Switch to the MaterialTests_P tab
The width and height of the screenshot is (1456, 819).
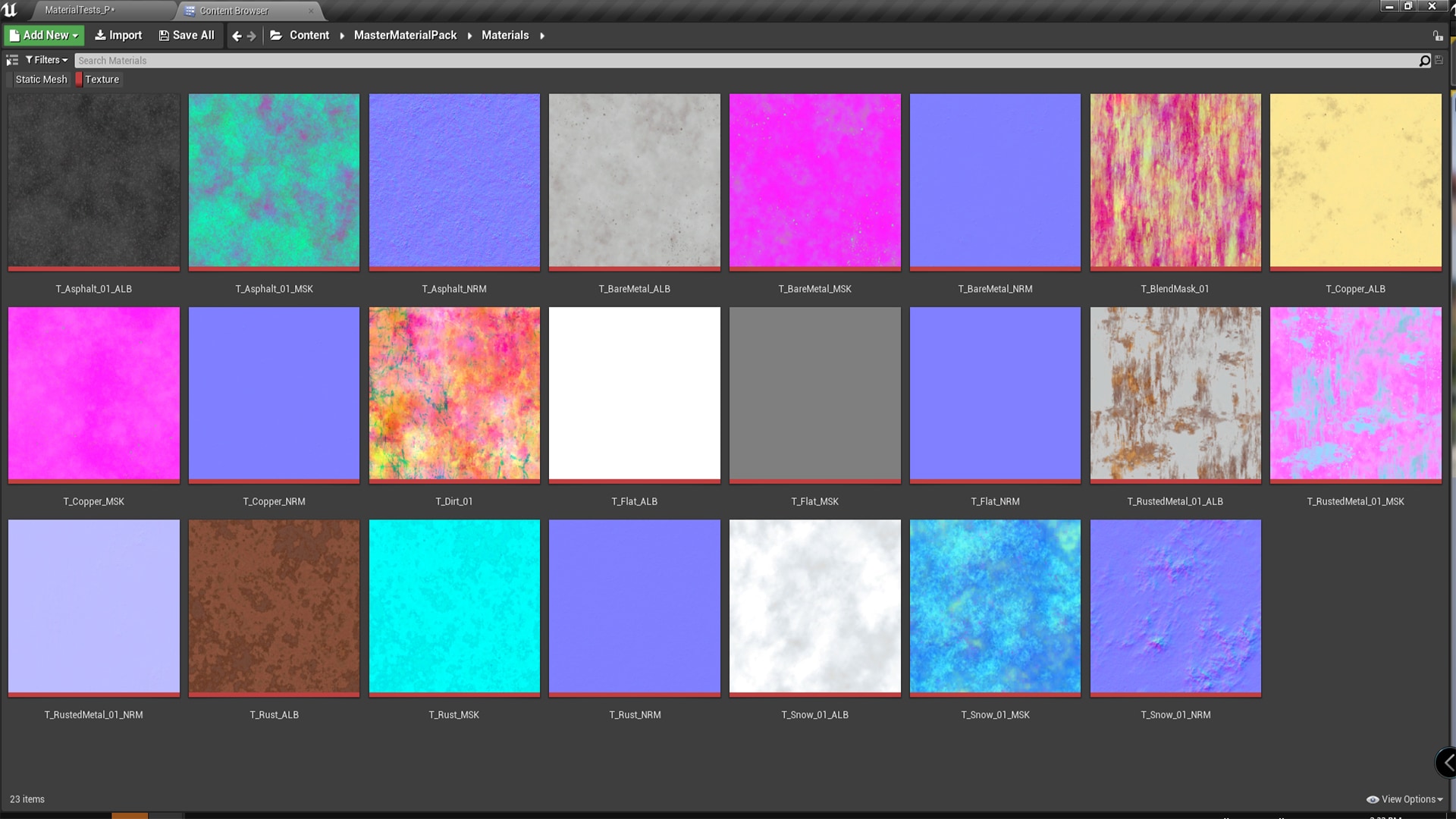[x=80, y=10]
